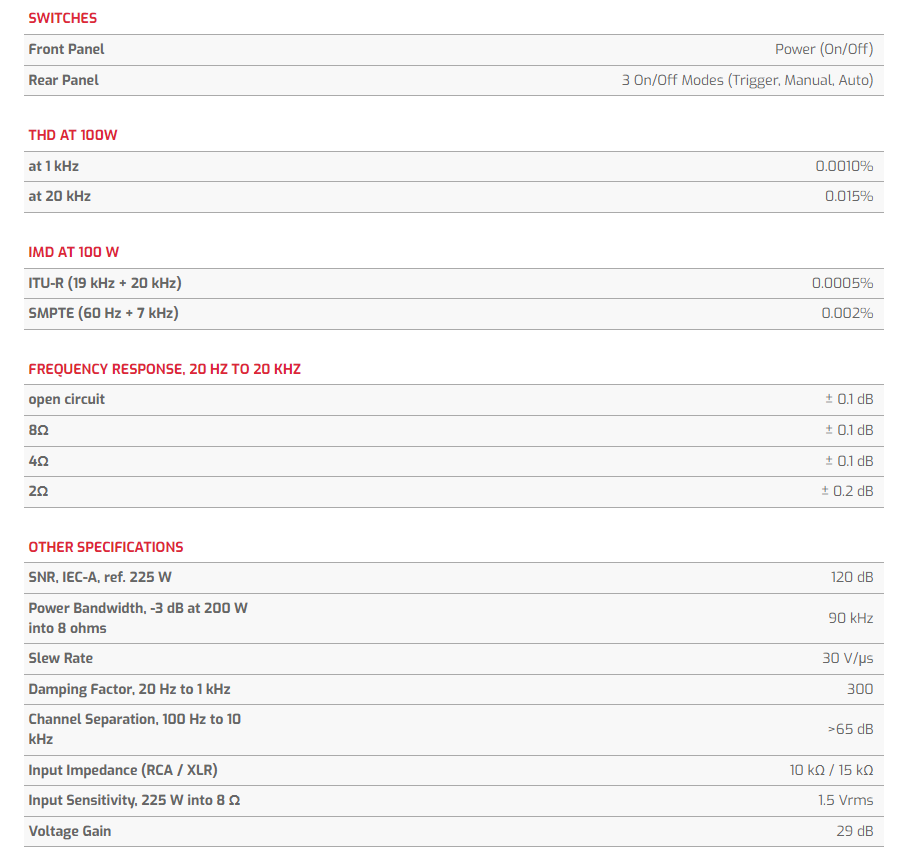Click the Input Impedance (RCA / XLR) label
The image size is (916, 859).
[x=123, y=770]
